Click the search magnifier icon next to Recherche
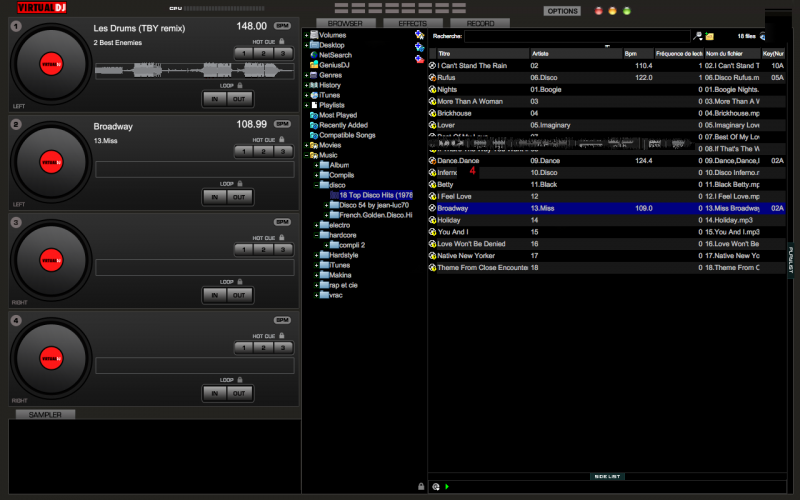This screenshot has height=500, width=800. click(x=698, y=35)
